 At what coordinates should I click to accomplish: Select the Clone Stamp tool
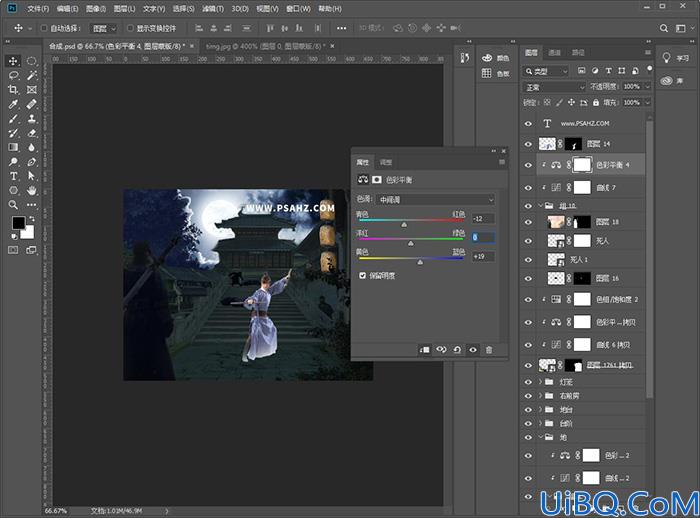pos(32,119)
